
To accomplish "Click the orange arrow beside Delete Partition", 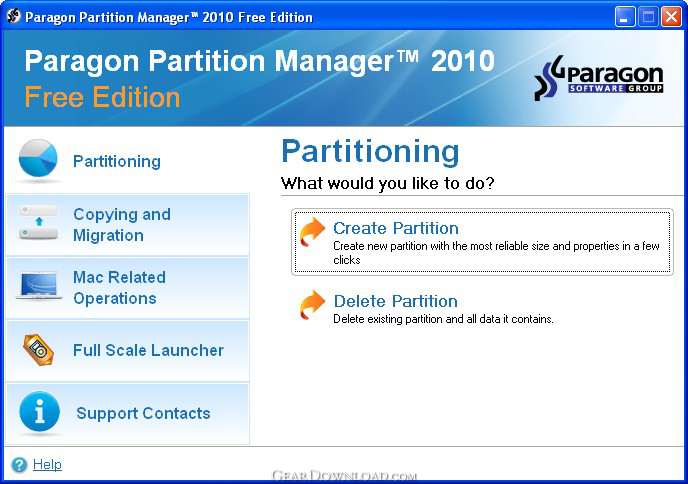I will pyautogui.click(x=312, y=305).
